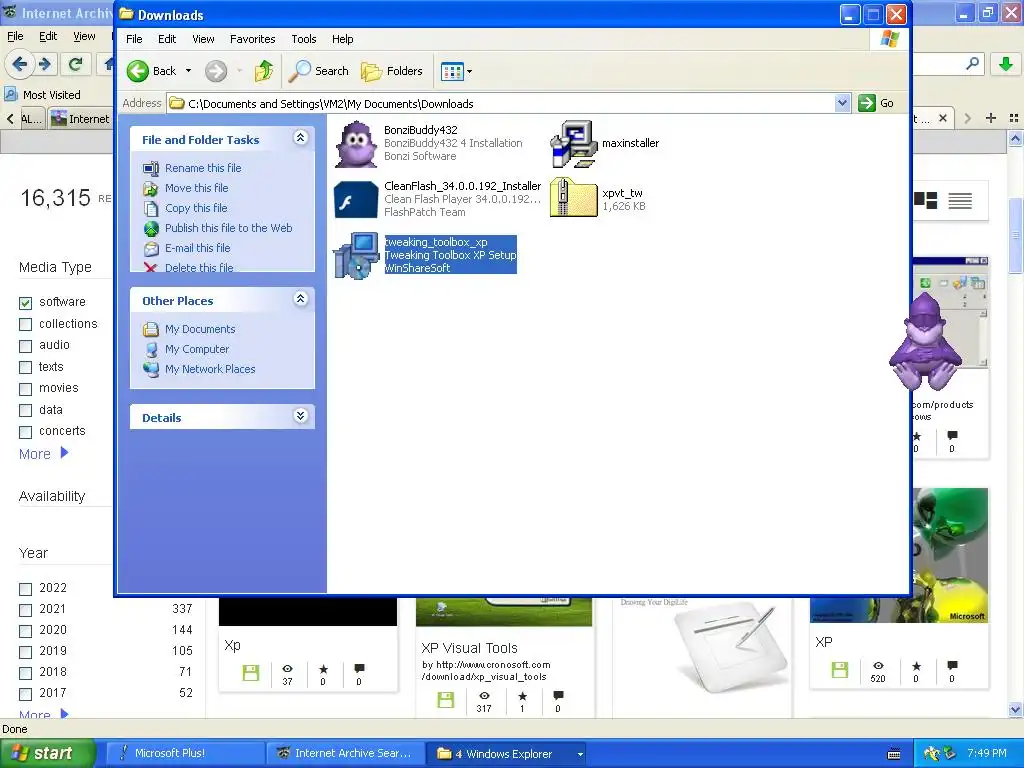Click the E-mail this file icon
Viewport: 1024px width, 768px height.
[x=151, y=248]
